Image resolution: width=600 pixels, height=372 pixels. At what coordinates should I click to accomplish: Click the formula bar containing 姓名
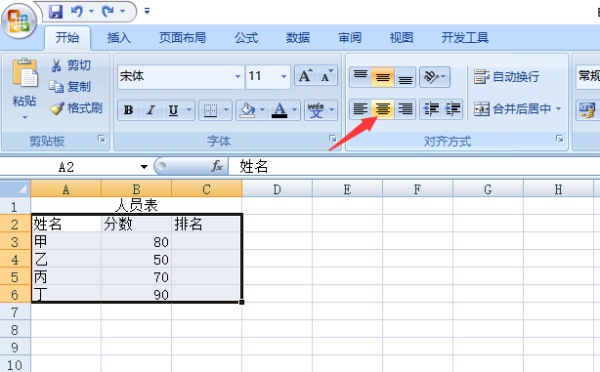tap(414, 167)
